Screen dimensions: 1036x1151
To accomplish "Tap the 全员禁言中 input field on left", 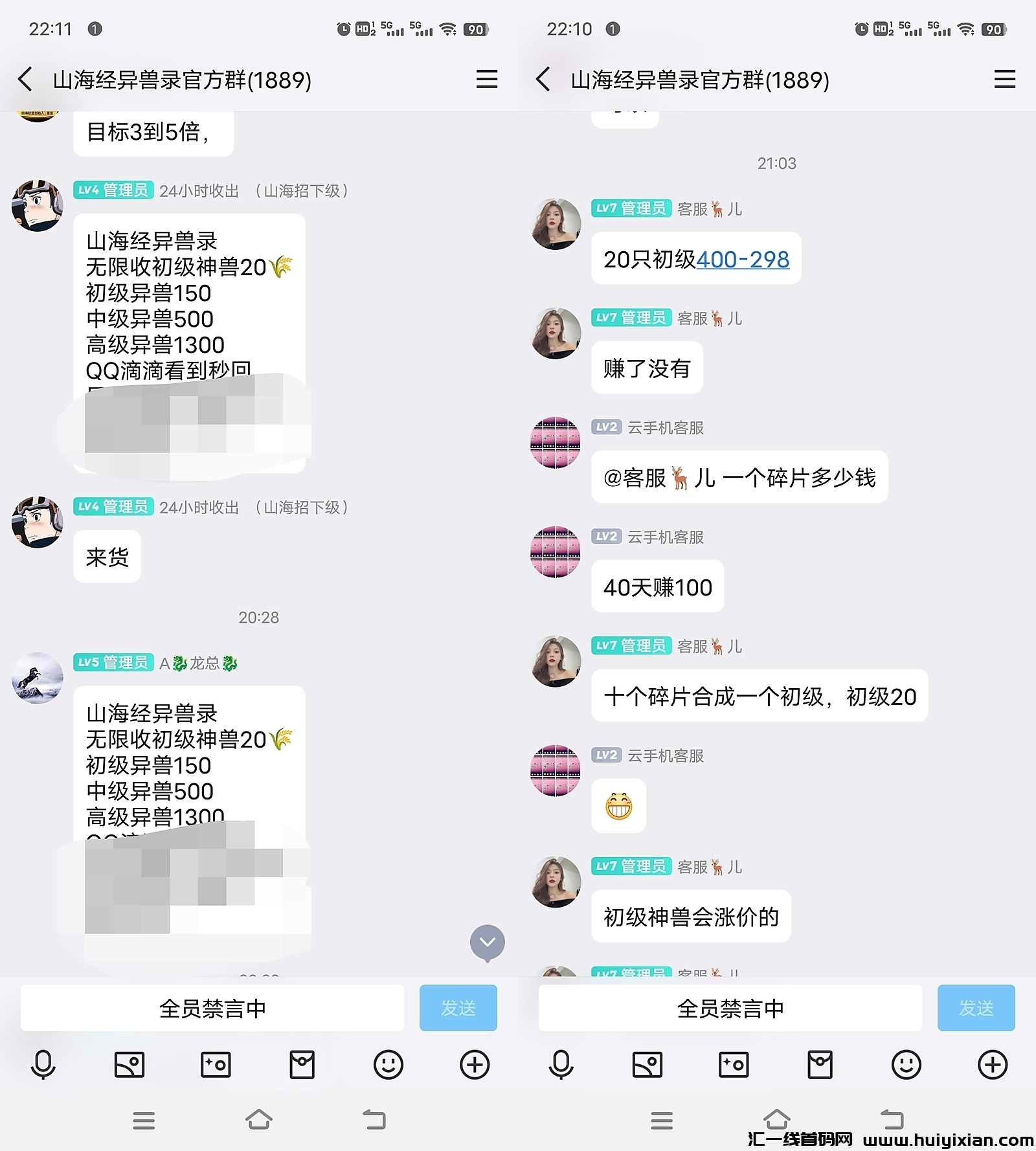I will [x=212, y=1008].
